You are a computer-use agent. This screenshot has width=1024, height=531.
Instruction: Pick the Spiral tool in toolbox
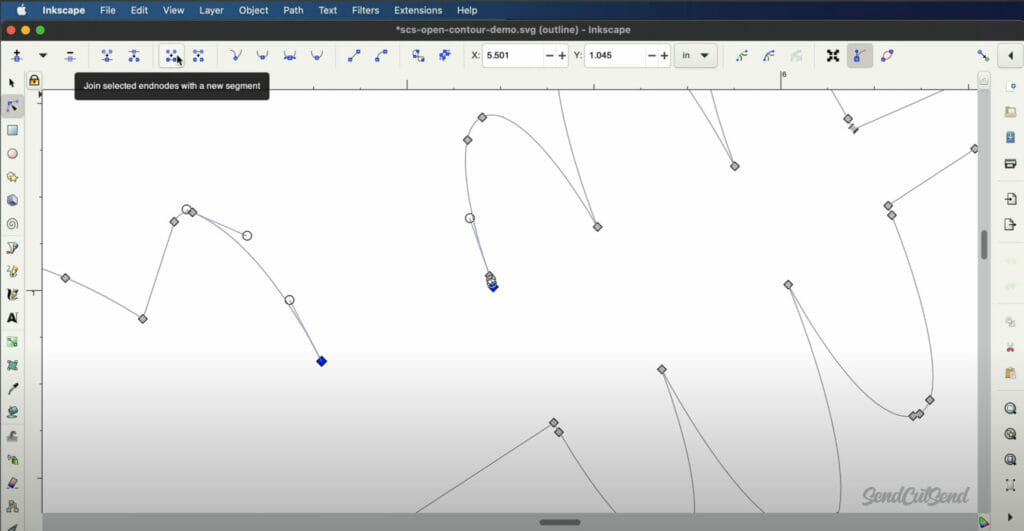coord(13,224)
